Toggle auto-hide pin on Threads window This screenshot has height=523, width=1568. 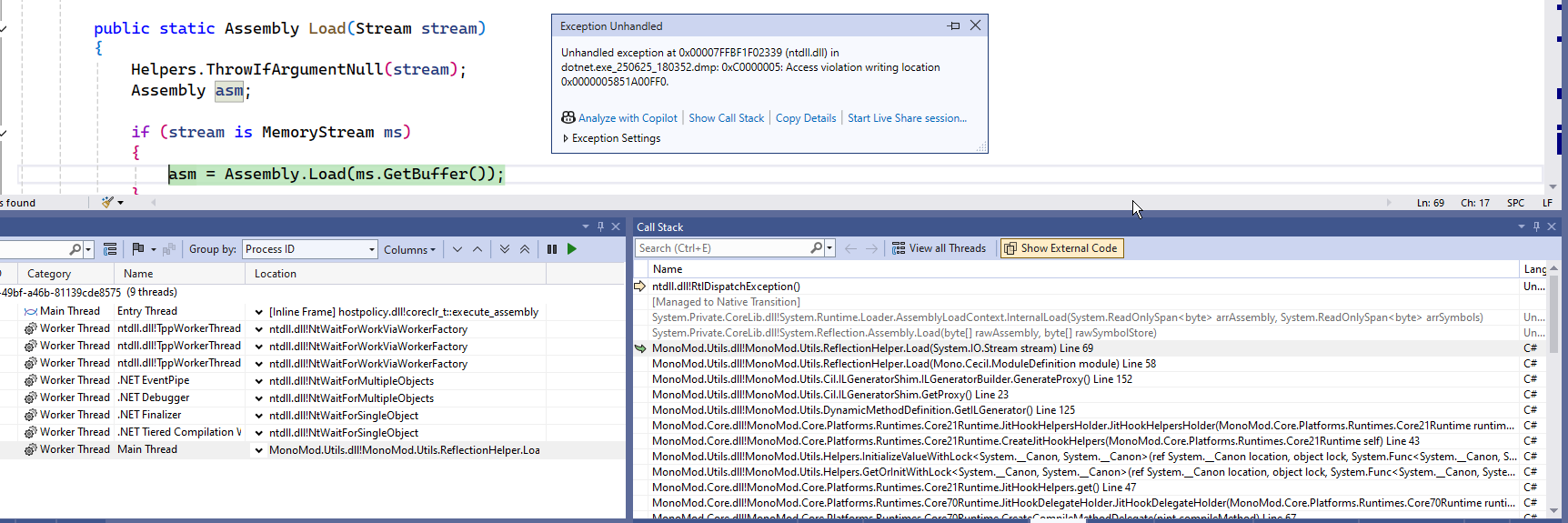[600, 226]
